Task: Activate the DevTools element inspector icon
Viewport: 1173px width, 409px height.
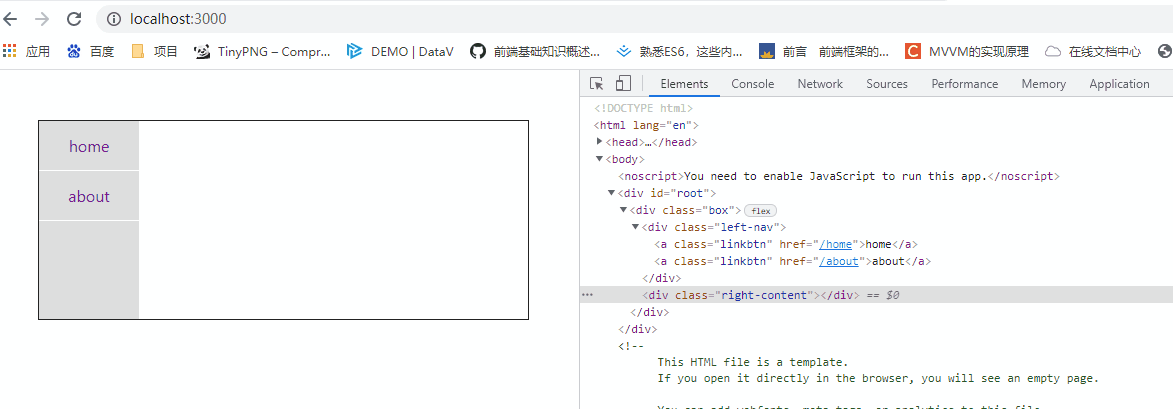Action: 596,84
